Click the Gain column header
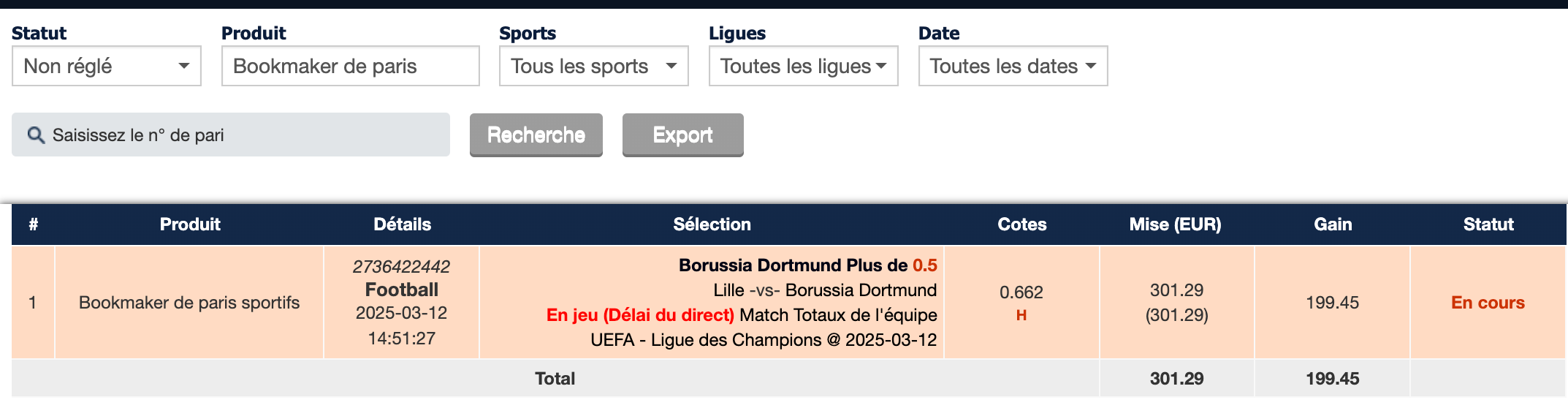This screenshot has height=408, width=1568. point(1333,224)
